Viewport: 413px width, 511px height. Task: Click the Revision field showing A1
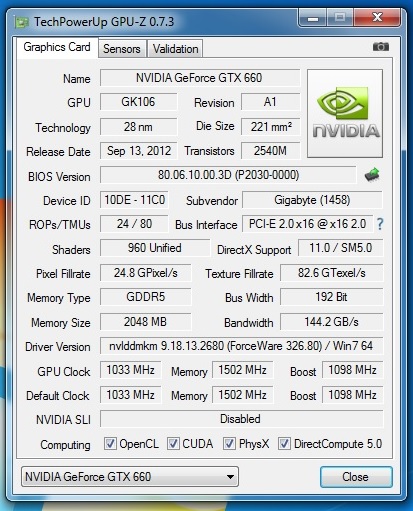[270, 102]
